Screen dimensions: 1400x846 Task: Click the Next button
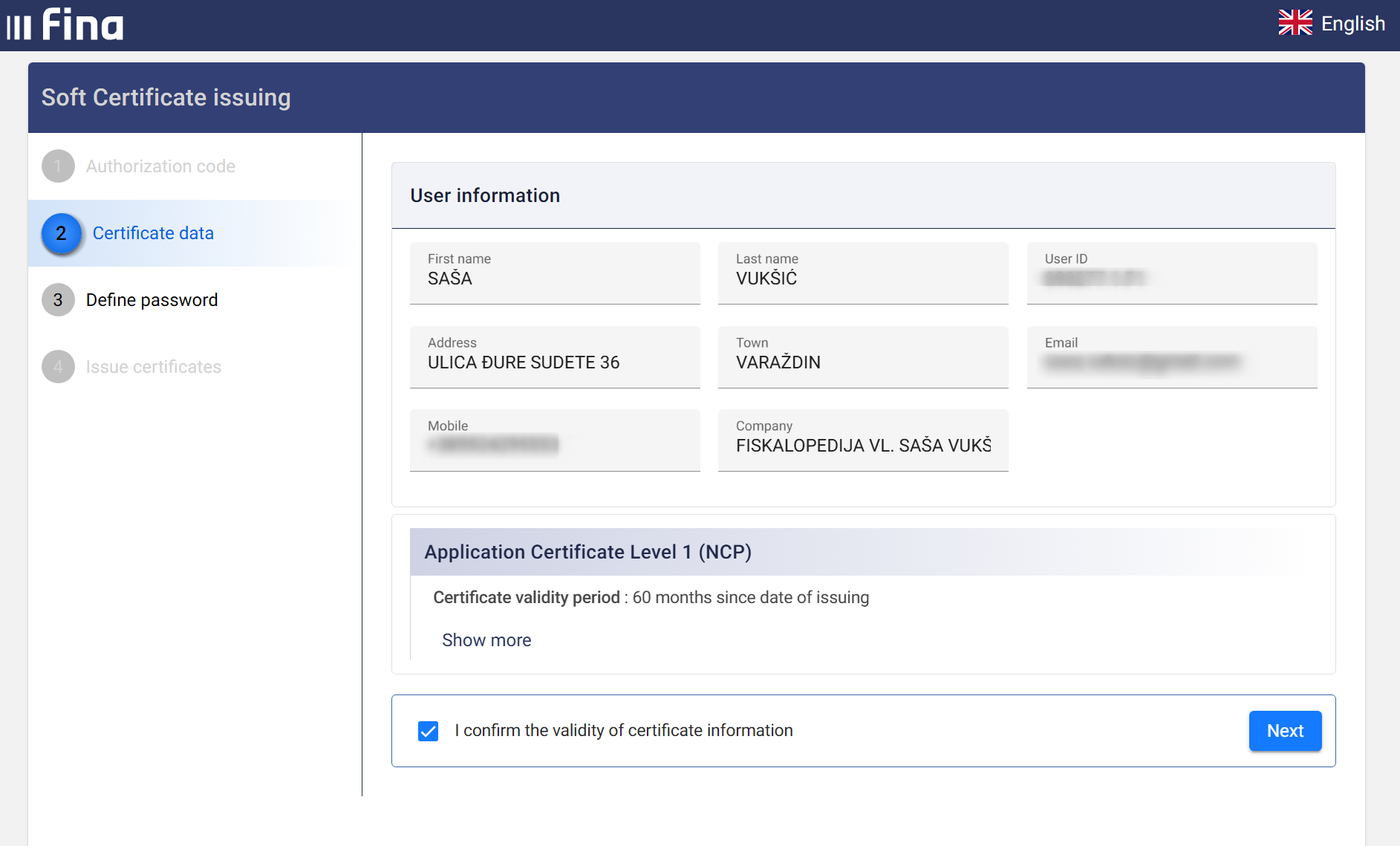tap(1285, 731)
